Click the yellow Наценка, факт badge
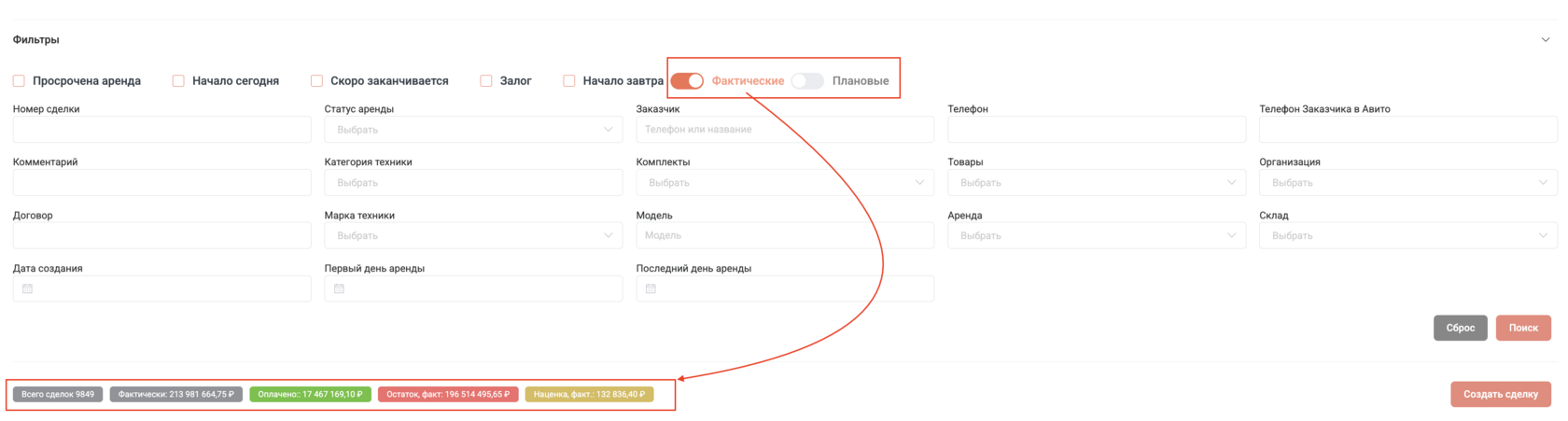 589,394
